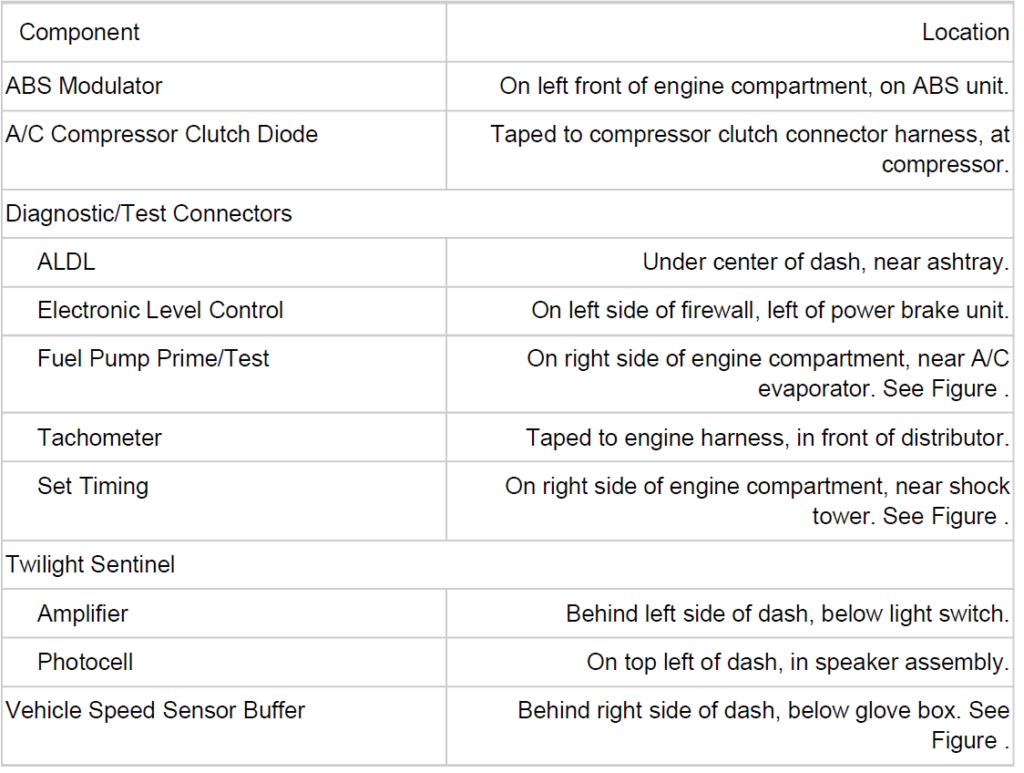
Task: Select the ABS Modulator row label
Action: 84,86
